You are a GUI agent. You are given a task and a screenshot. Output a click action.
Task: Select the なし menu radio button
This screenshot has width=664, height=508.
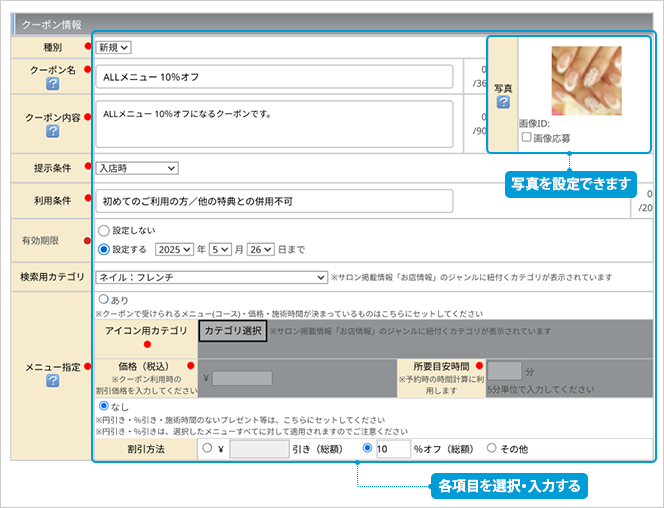tap(103, 406)
